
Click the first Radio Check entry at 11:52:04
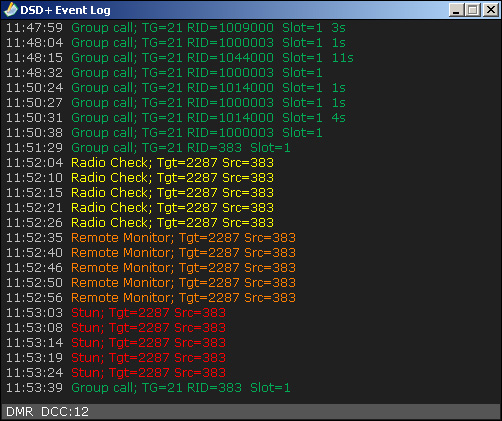click(140, 163)
